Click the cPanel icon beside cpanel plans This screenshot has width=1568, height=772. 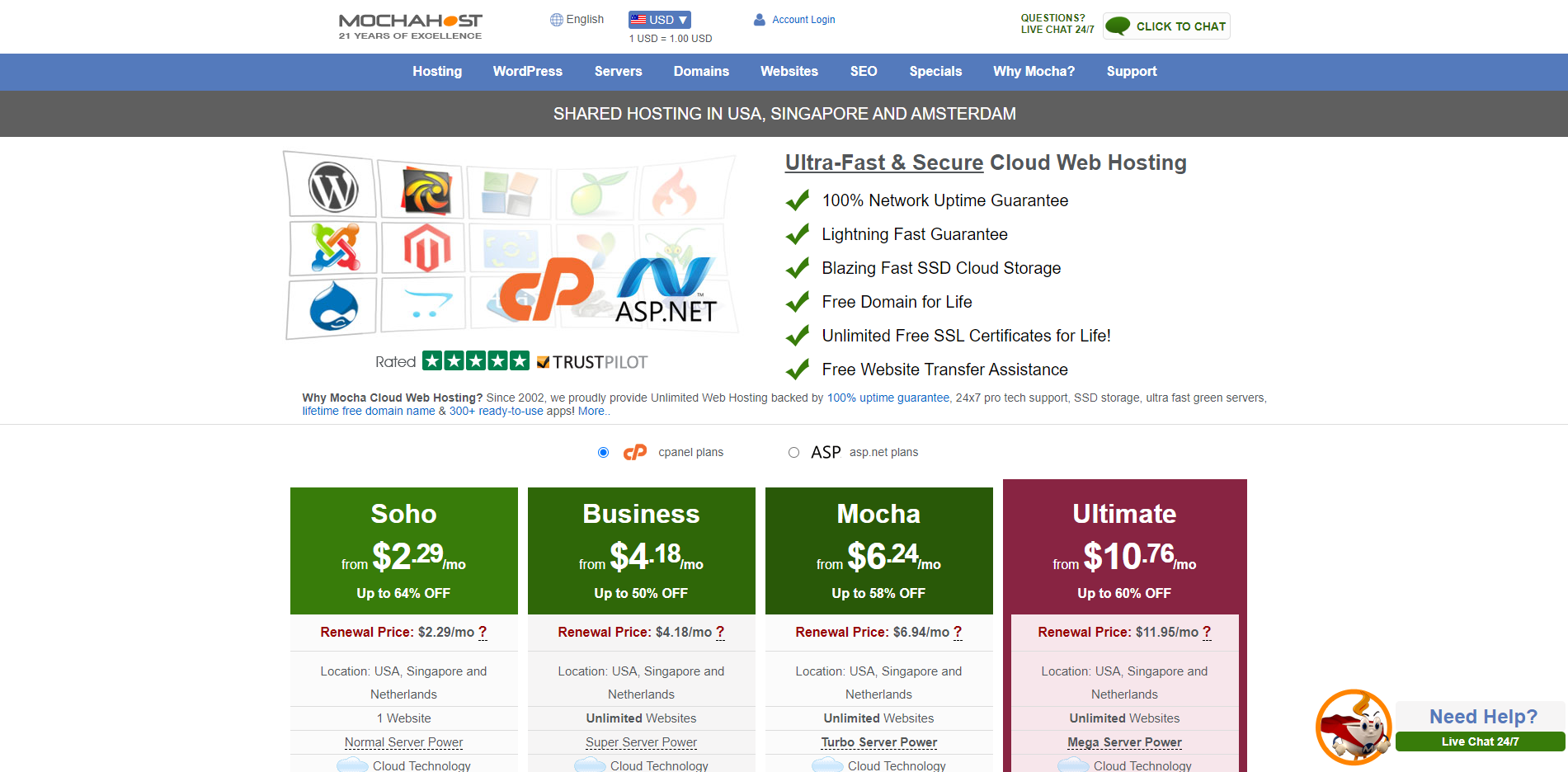coord(635,452)
